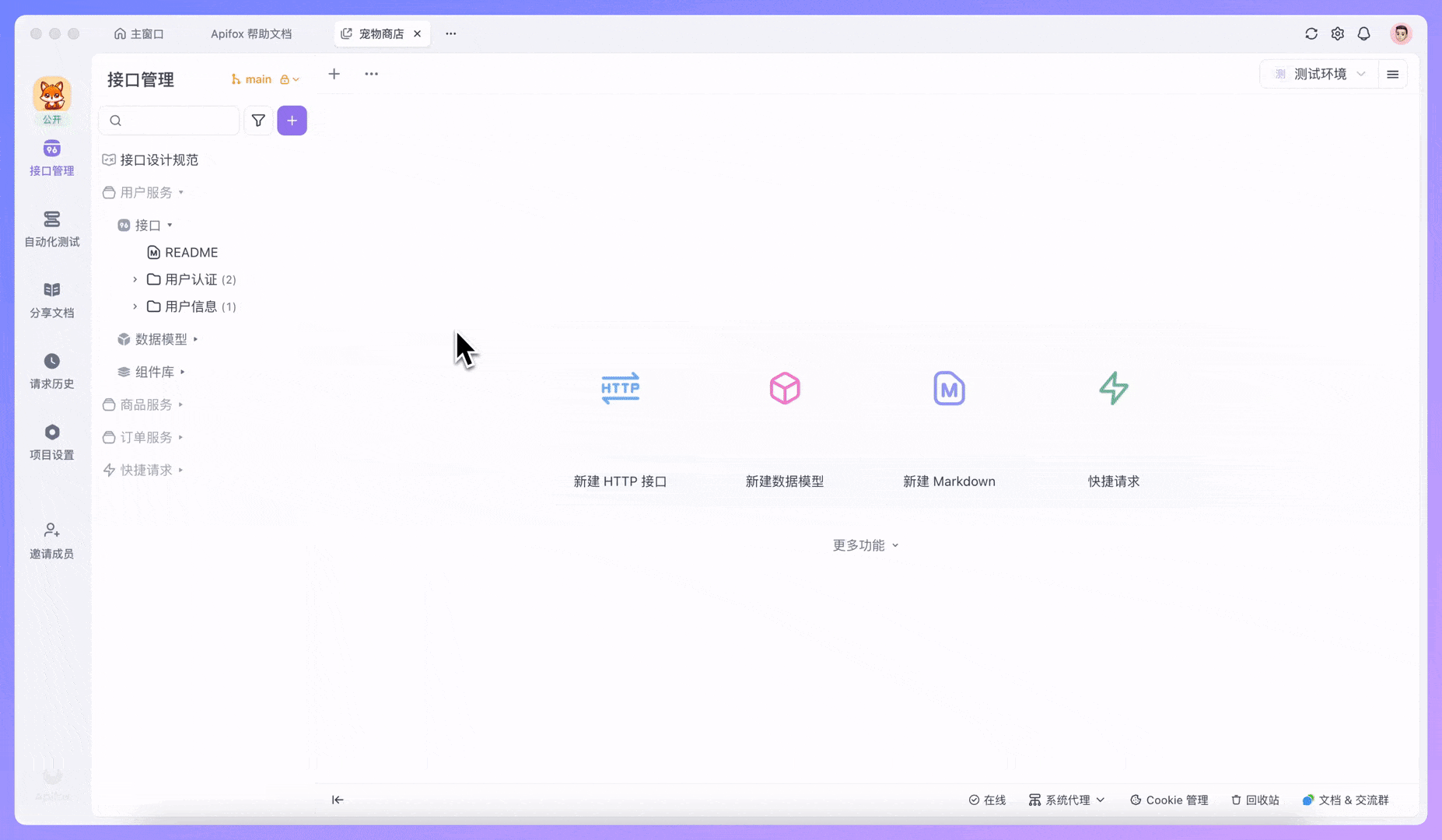This screenshot has width=1442, height=840.
Task: Collapse the sidebar using the bottom-left arrow icon
Action: tap(338, 800)
